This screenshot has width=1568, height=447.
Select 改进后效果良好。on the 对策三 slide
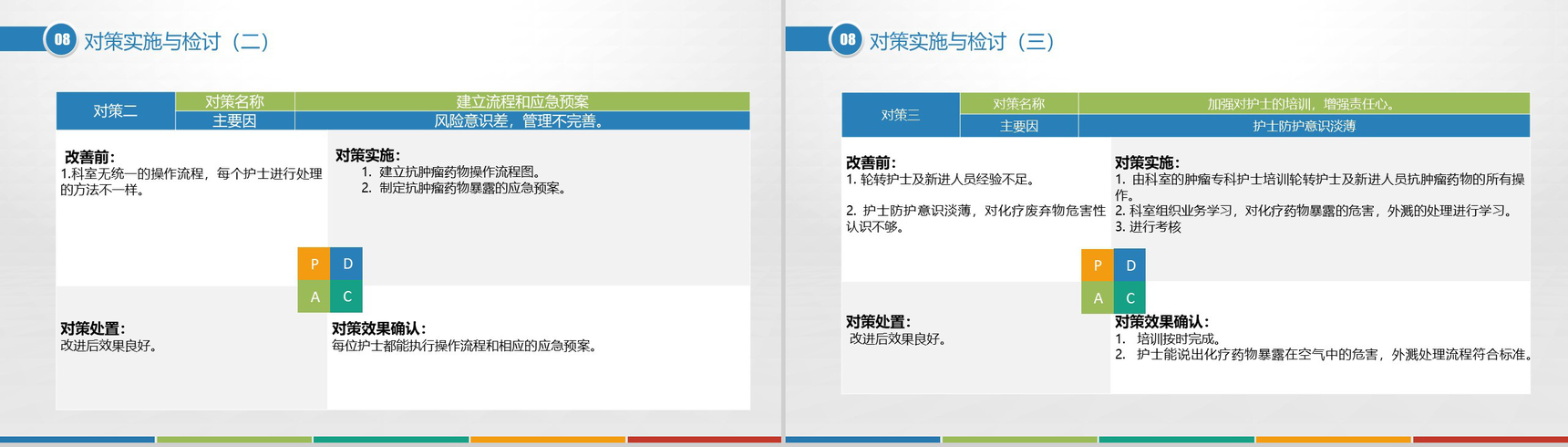[x=899, y=338]
